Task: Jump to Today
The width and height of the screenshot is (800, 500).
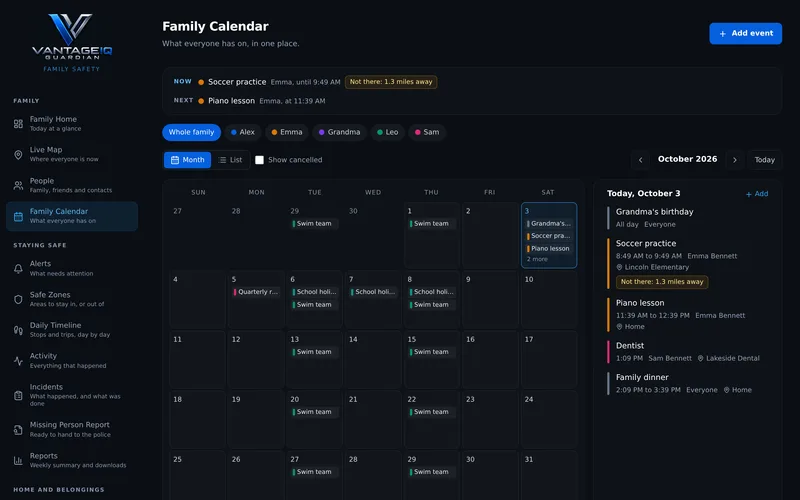Action: pyautogui.click(x=764, y=160)
